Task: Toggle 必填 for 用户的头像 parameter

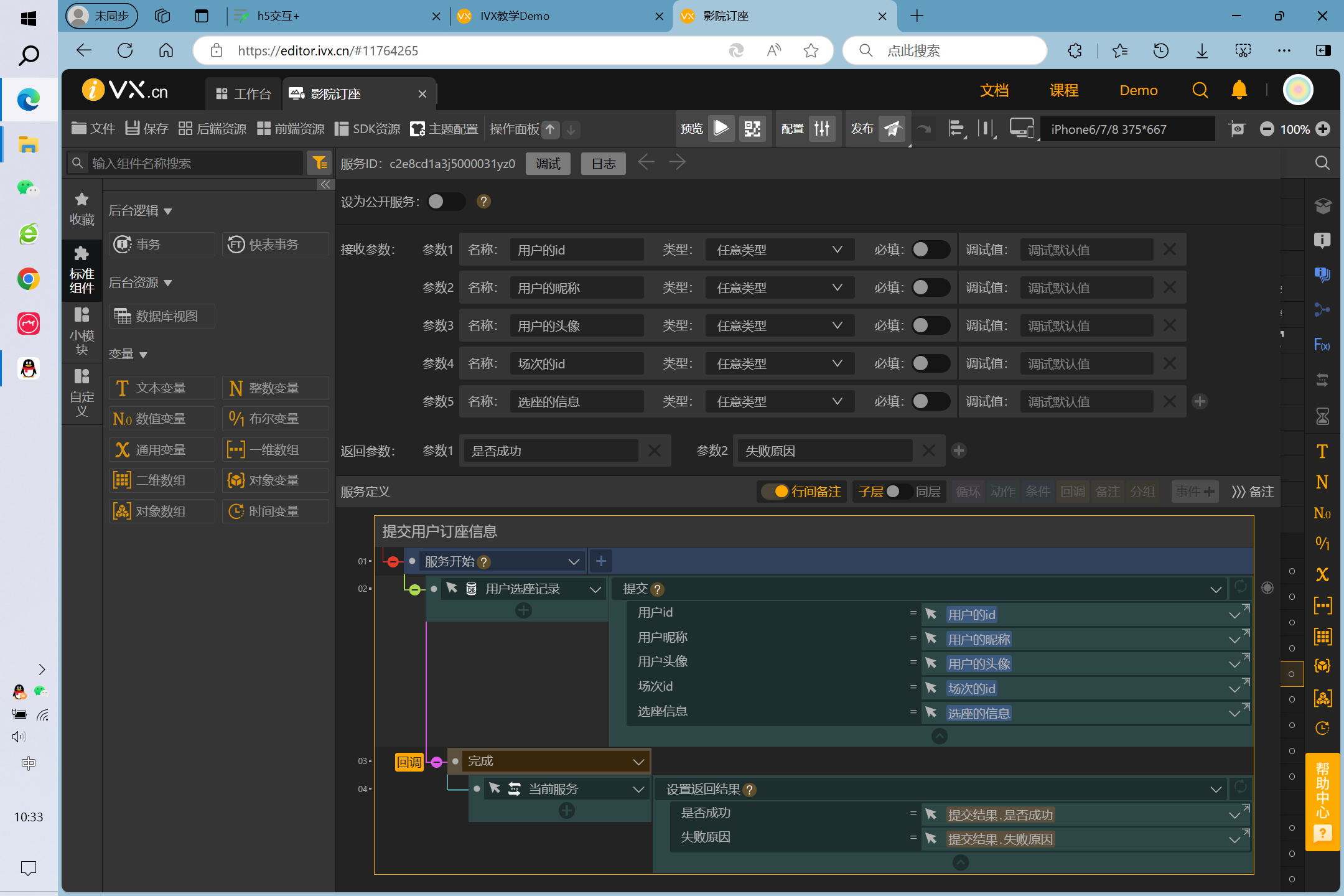Action: (x=930, y=325)
